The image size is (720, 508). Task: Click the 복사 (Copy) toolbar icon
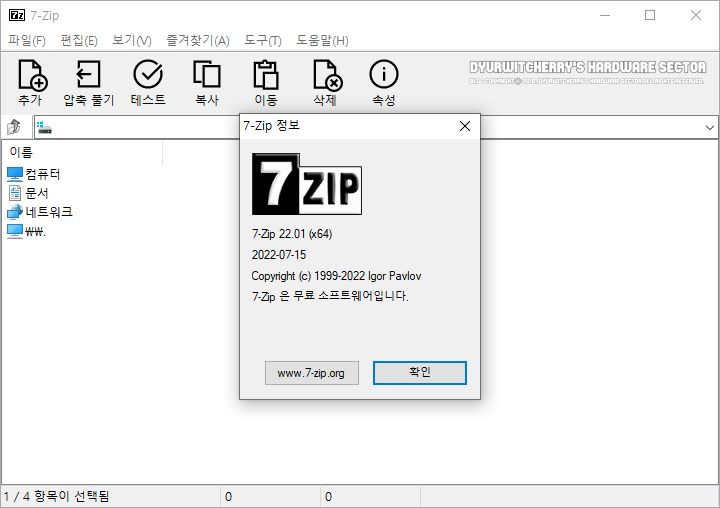(x=207, y=74)
